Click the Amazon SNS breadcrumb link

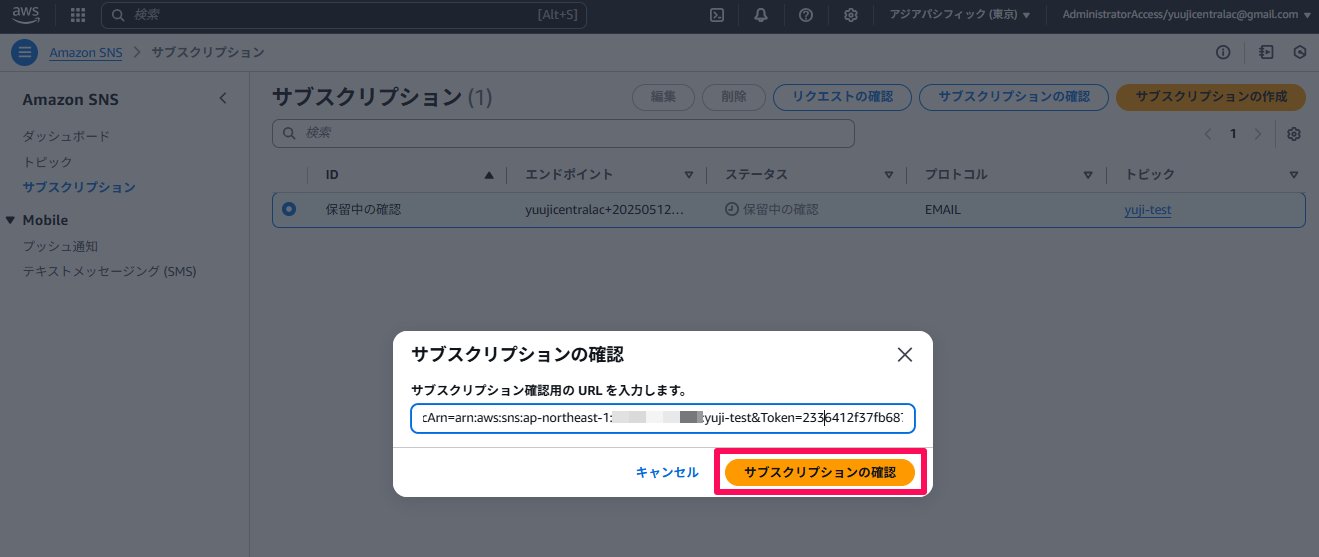tap(86, 52)
